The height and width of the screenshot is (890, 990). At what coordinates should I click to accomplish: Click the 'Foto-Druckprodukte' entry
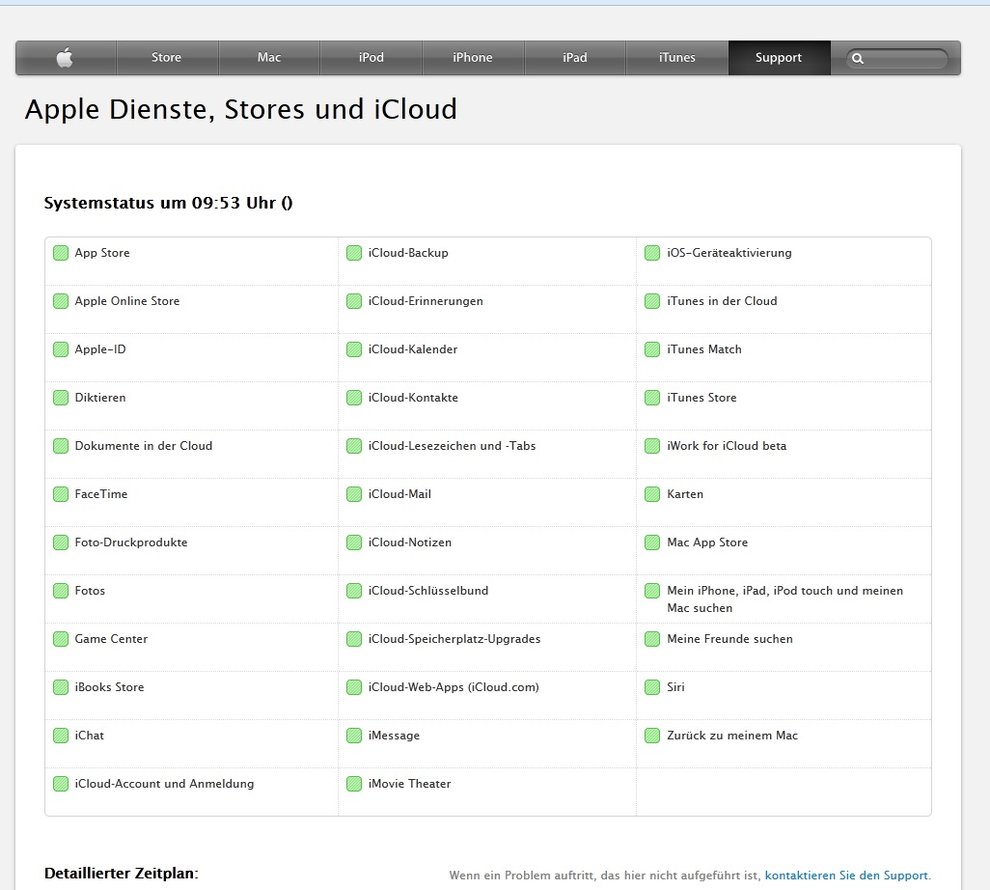pos(131,543)
